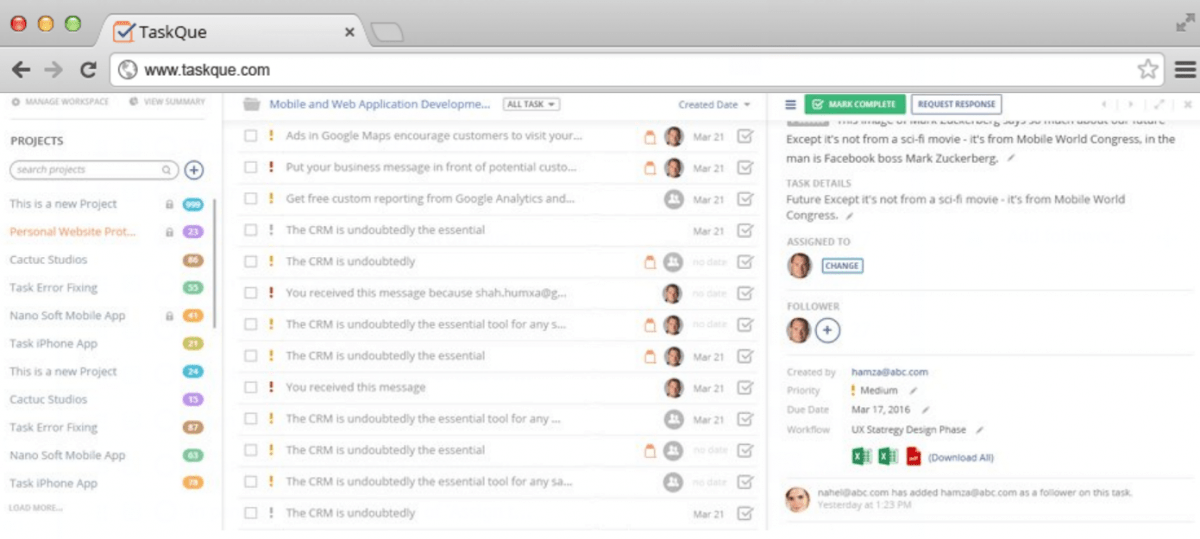Open the Created Date sort dropdown
Screen dimensions: 1200x539
(x=714, y=104)
